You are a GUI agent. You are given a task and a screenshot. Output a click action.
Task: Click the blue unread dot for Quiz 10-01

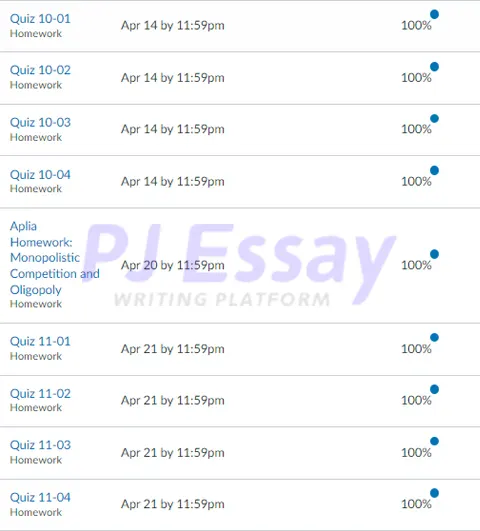click(435, 14)
